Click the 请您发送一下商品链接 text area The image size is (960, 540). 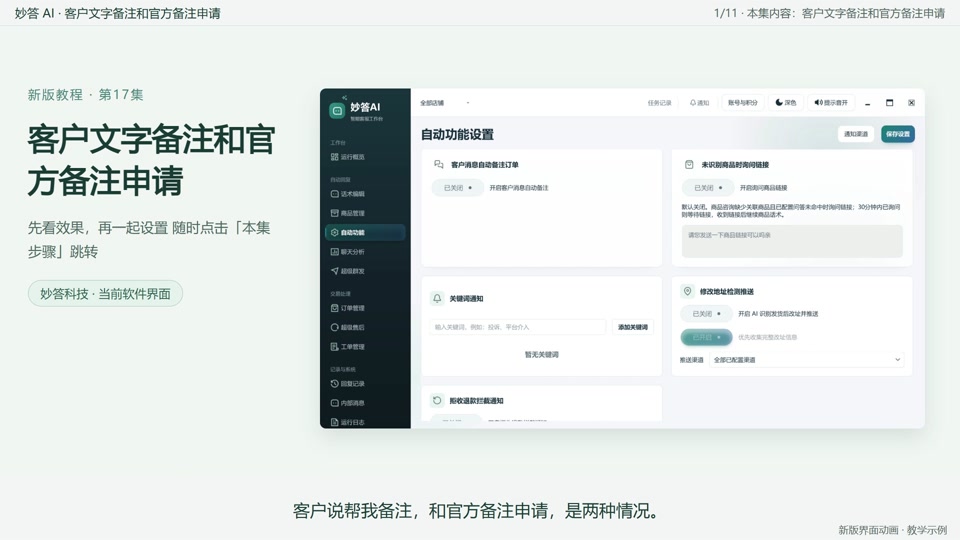[x=792, y=241]
